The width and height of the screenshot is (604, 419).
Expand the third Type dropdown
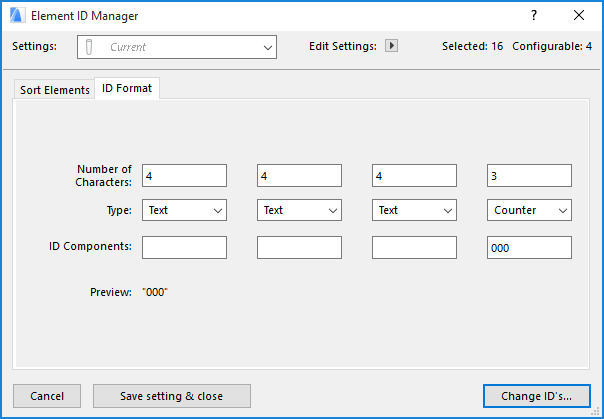click(414, 210)
